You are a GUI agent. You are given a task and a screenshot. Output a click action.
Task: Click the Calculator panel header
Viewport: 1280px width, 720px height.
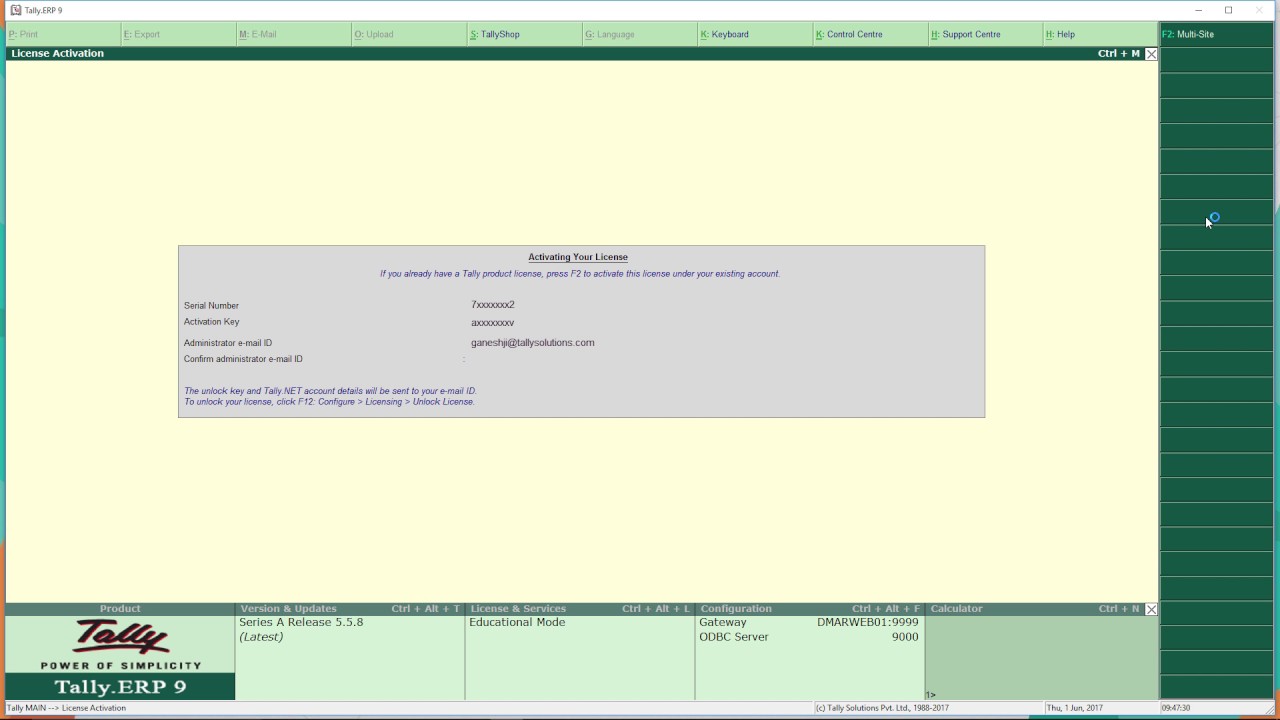pos(1035,609)
